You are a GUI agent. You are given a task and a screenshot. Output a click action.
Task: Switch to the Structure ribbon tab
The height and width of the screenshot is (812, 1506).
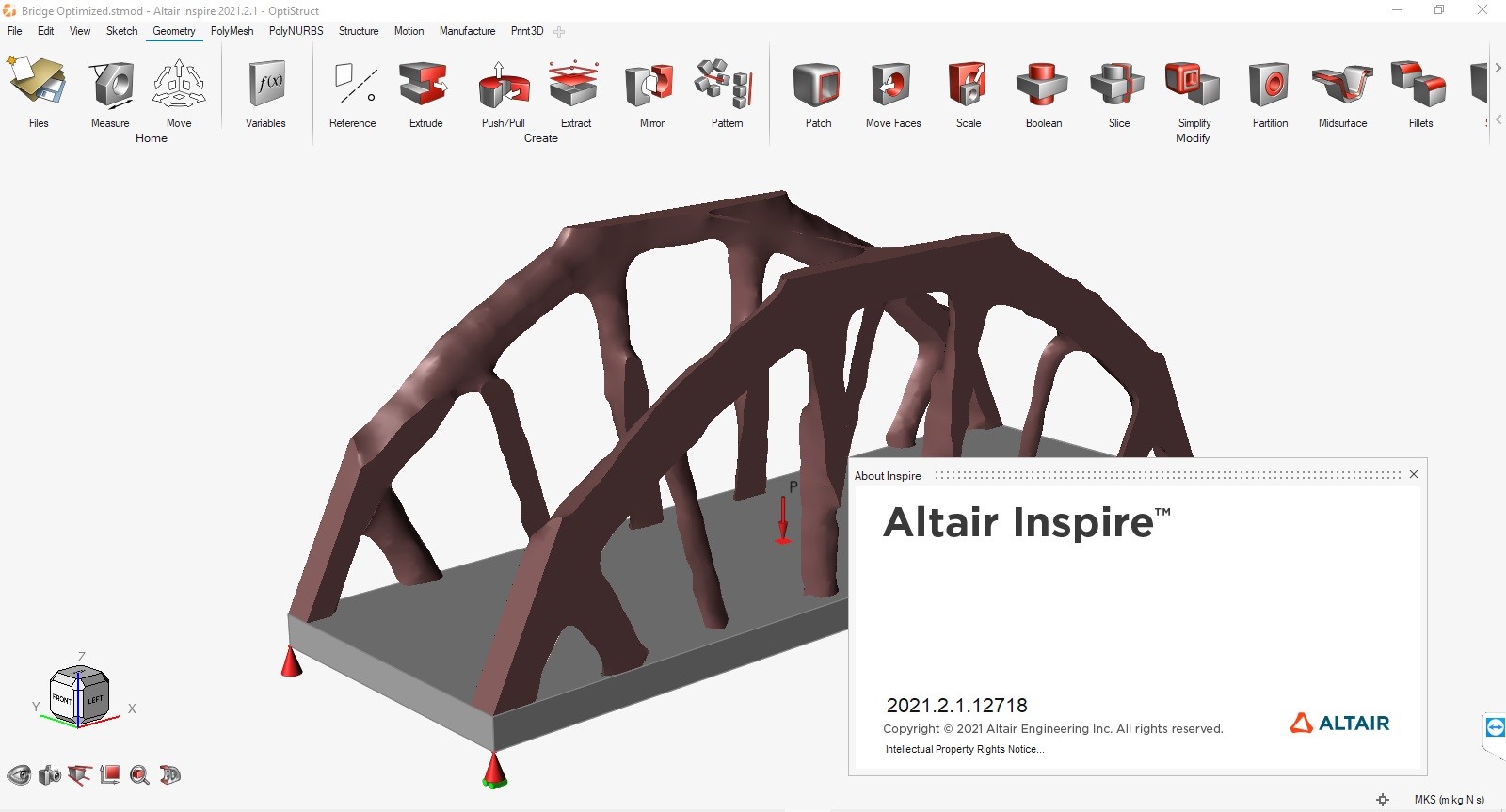click(359, 31)
